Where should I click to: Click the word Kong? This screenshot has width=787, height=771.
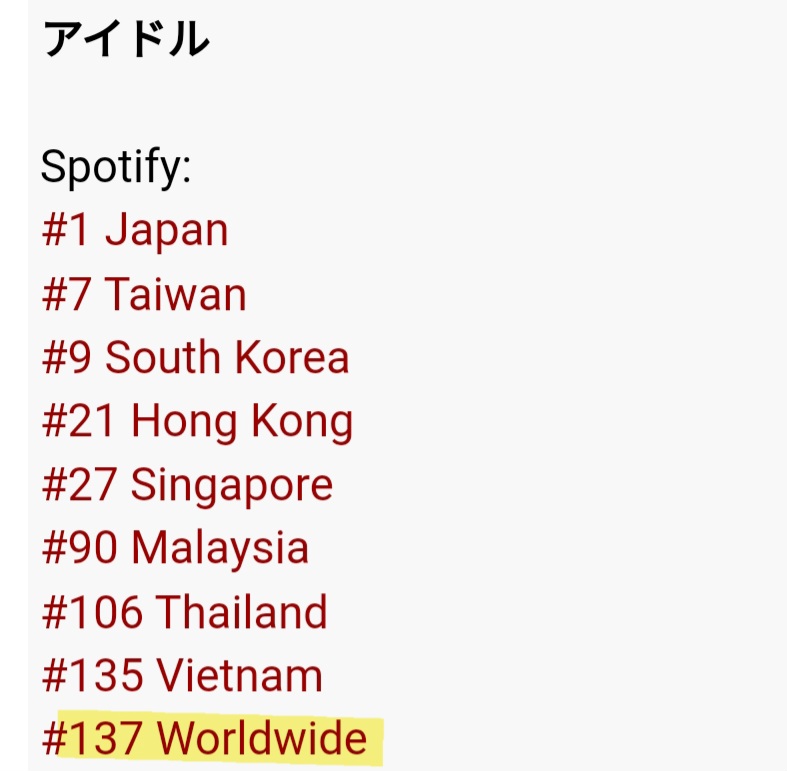point(302,422)
